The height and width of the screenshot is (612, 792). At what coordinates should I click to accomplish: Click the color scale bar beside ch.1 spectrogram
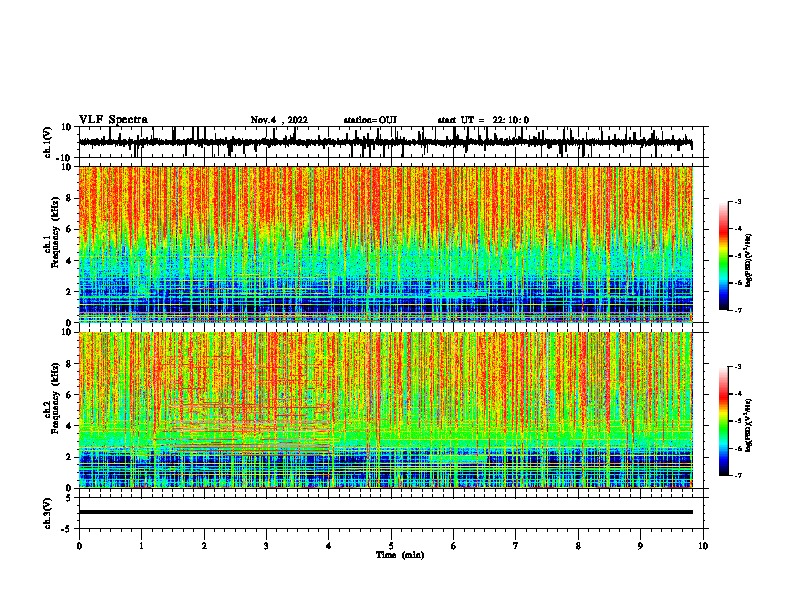[724, 256]
